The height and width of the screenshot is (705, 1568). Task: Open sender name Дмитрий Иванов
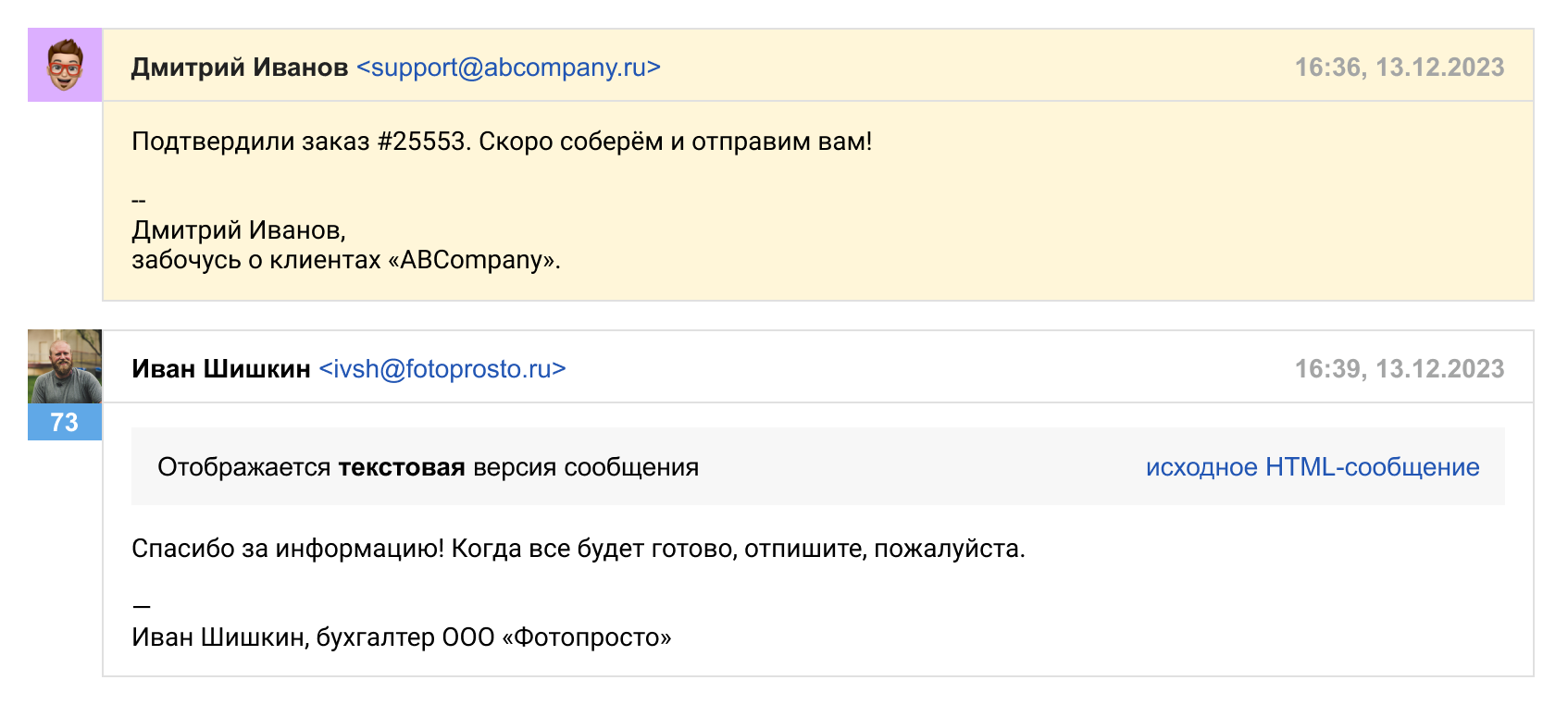point(240,68)
